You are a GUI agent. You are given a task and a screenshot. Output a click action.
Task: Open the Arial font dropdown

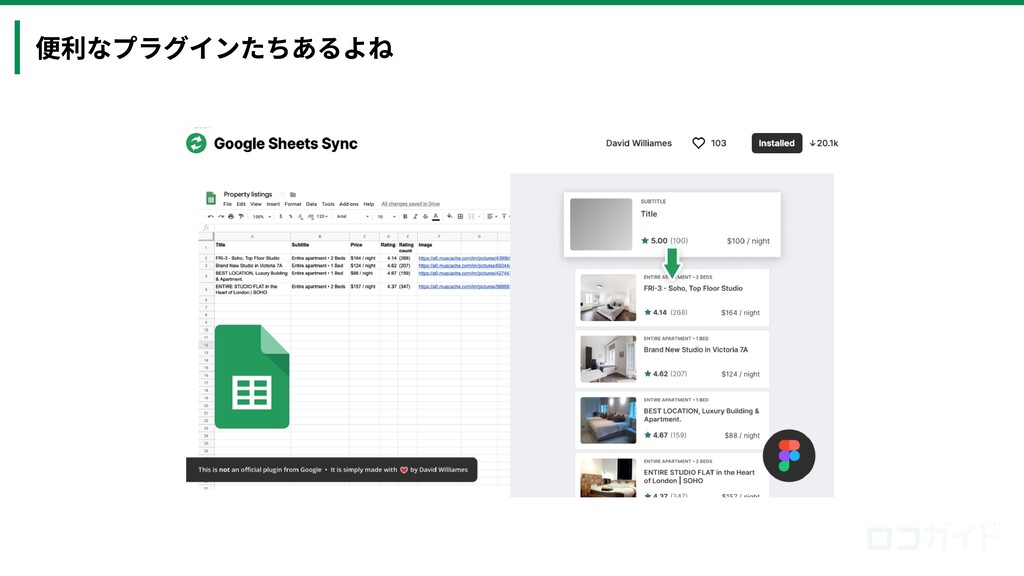(x=353, y=216)
